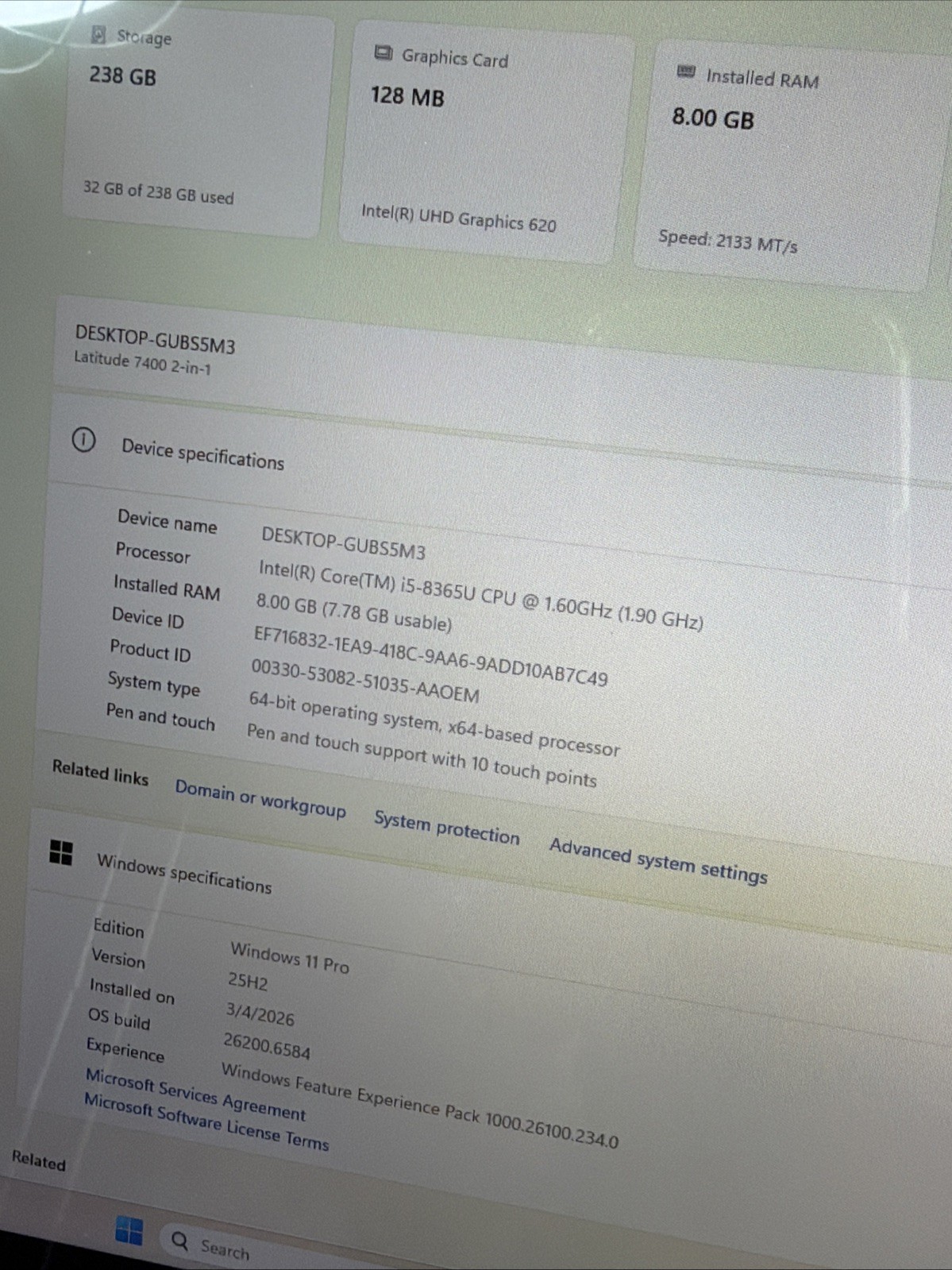Open System protection link
Image resolution: width=952 pixels, height=1270 pixels.
[x=446, y=828]
